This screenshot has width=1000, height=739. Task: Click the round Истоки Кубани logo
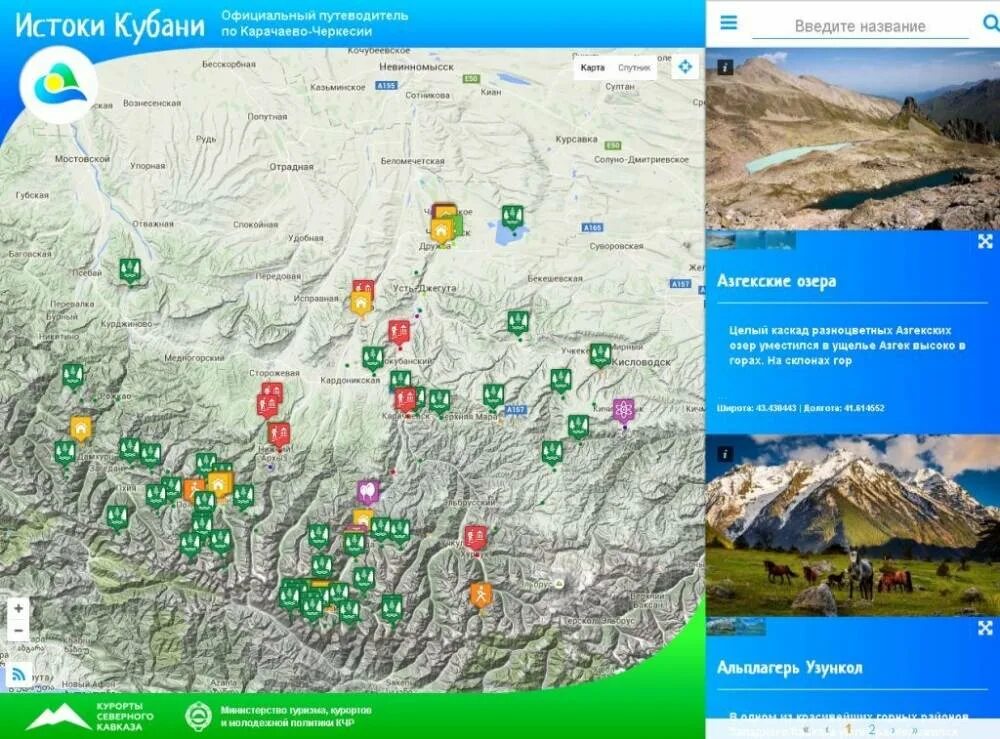[x=58, y=84]
